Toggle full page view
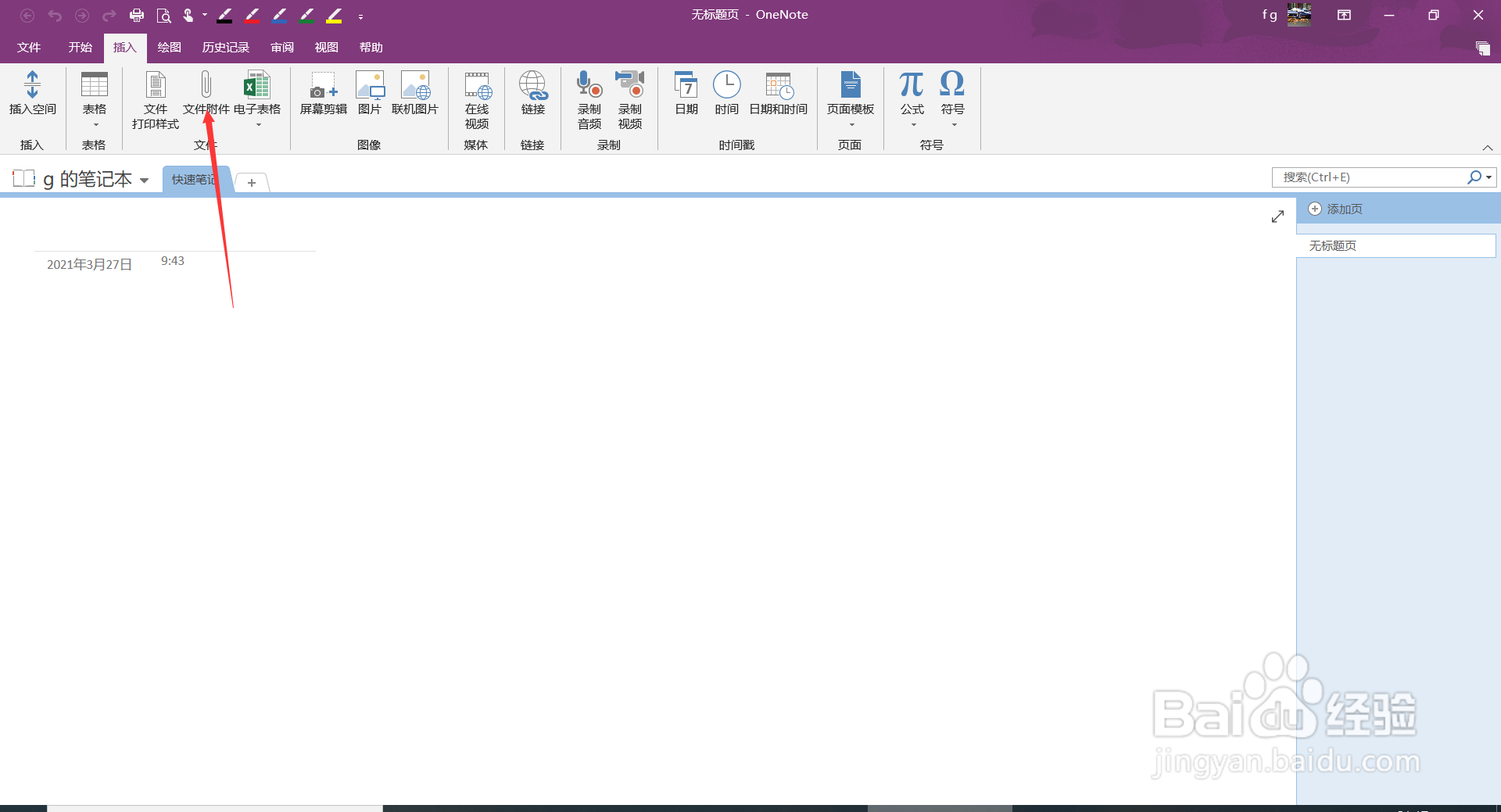Viewport: 1501px width, 812px height. pyautogui.click(x=1277, y=216)
